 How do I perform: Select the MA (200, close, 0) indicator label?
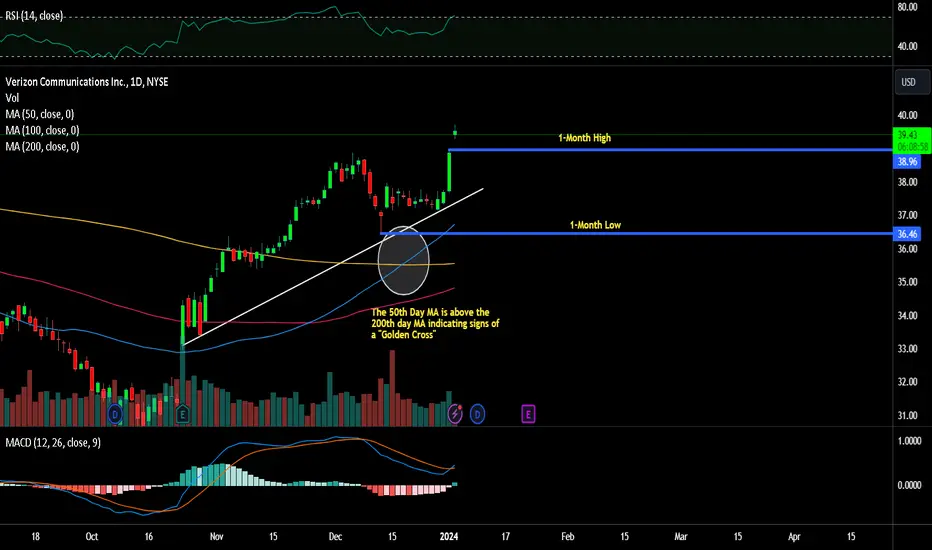pyautogui.click(x=42, y=146)
